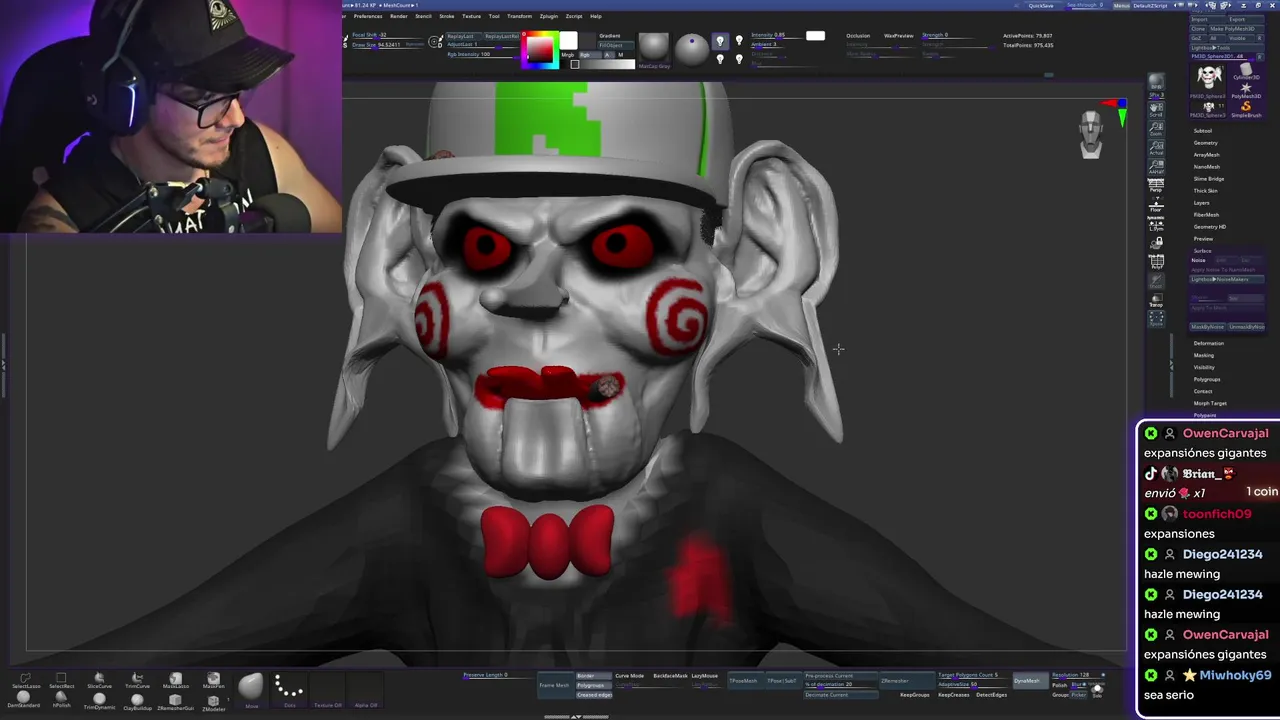Expand the Geometry palette section
The width and height of the screenshot is (1280, 720).
click(x=1206, y=143)
